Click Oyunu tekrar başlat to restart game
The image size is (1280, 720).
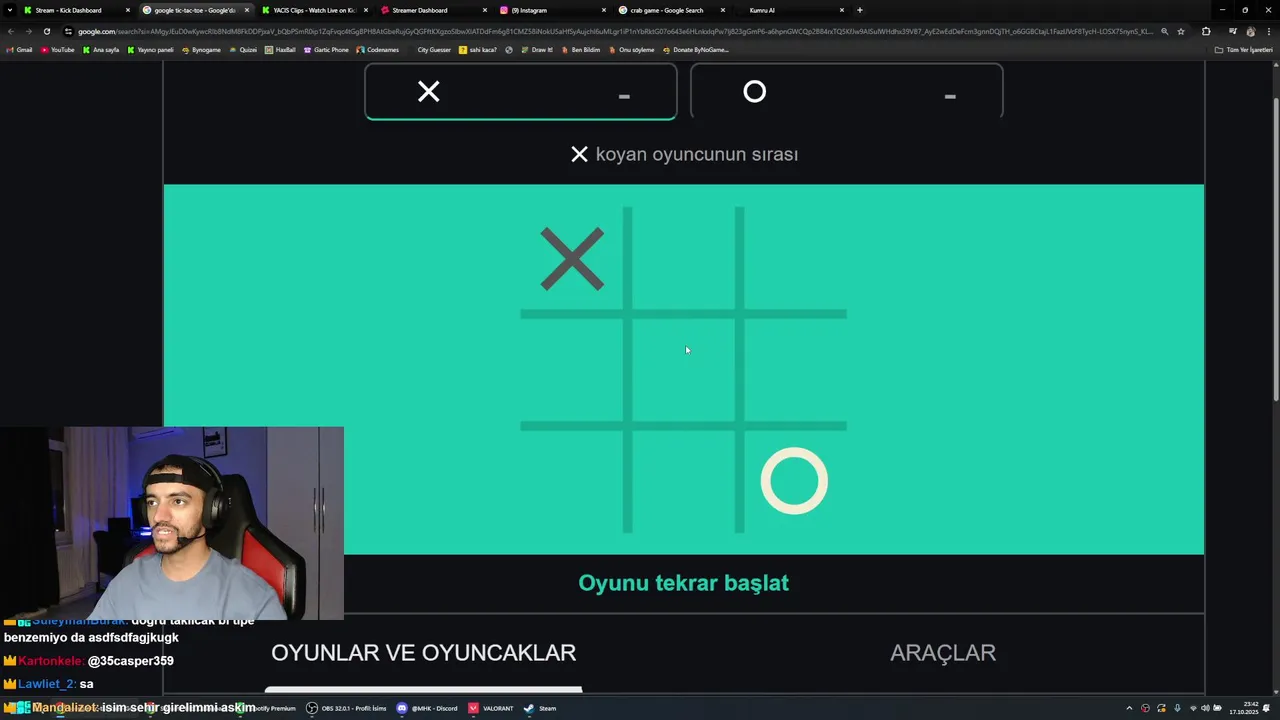click(x=684, y=583)
